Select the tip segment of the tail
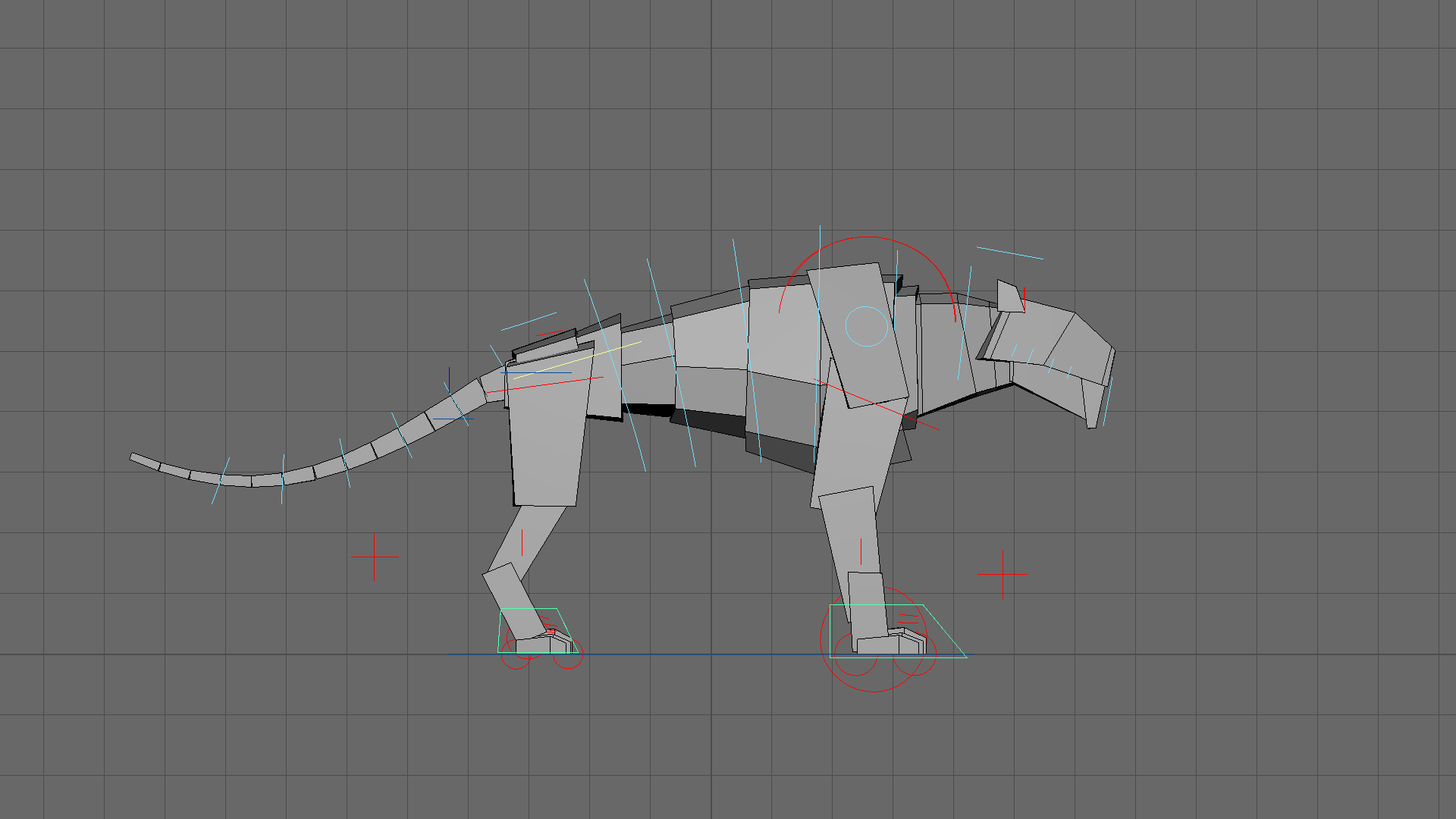Image resolution: width=1456 pixels, height=819 pixels. (x=144, y=461)
